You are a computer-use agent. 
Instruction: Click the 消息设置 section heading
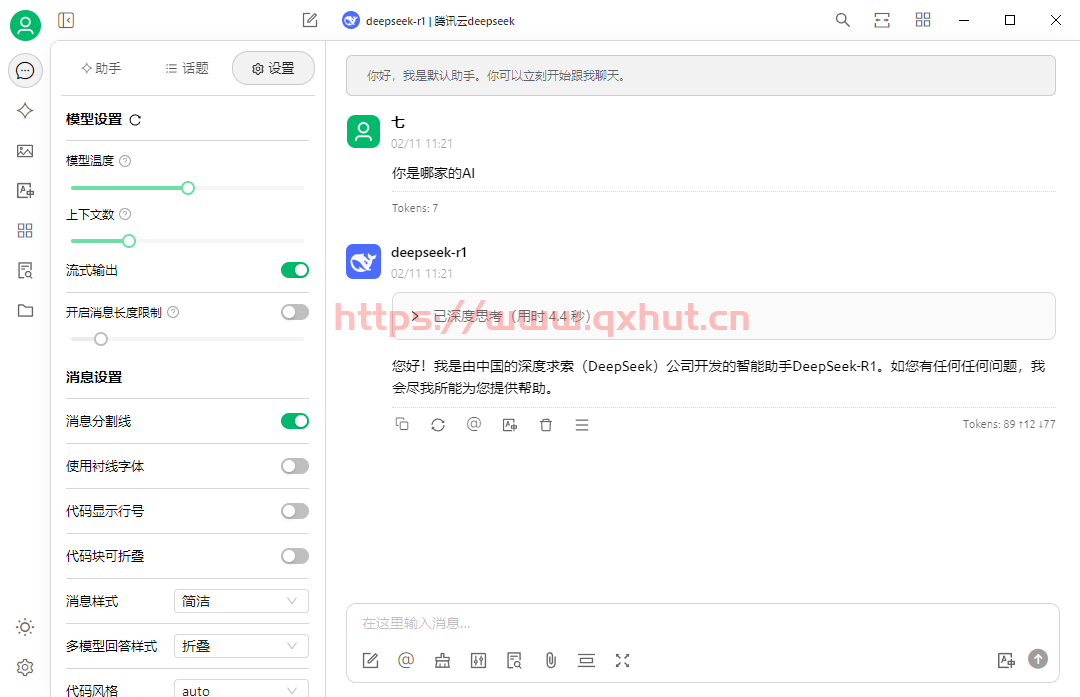pyautogui.click(x=94, y=377)
